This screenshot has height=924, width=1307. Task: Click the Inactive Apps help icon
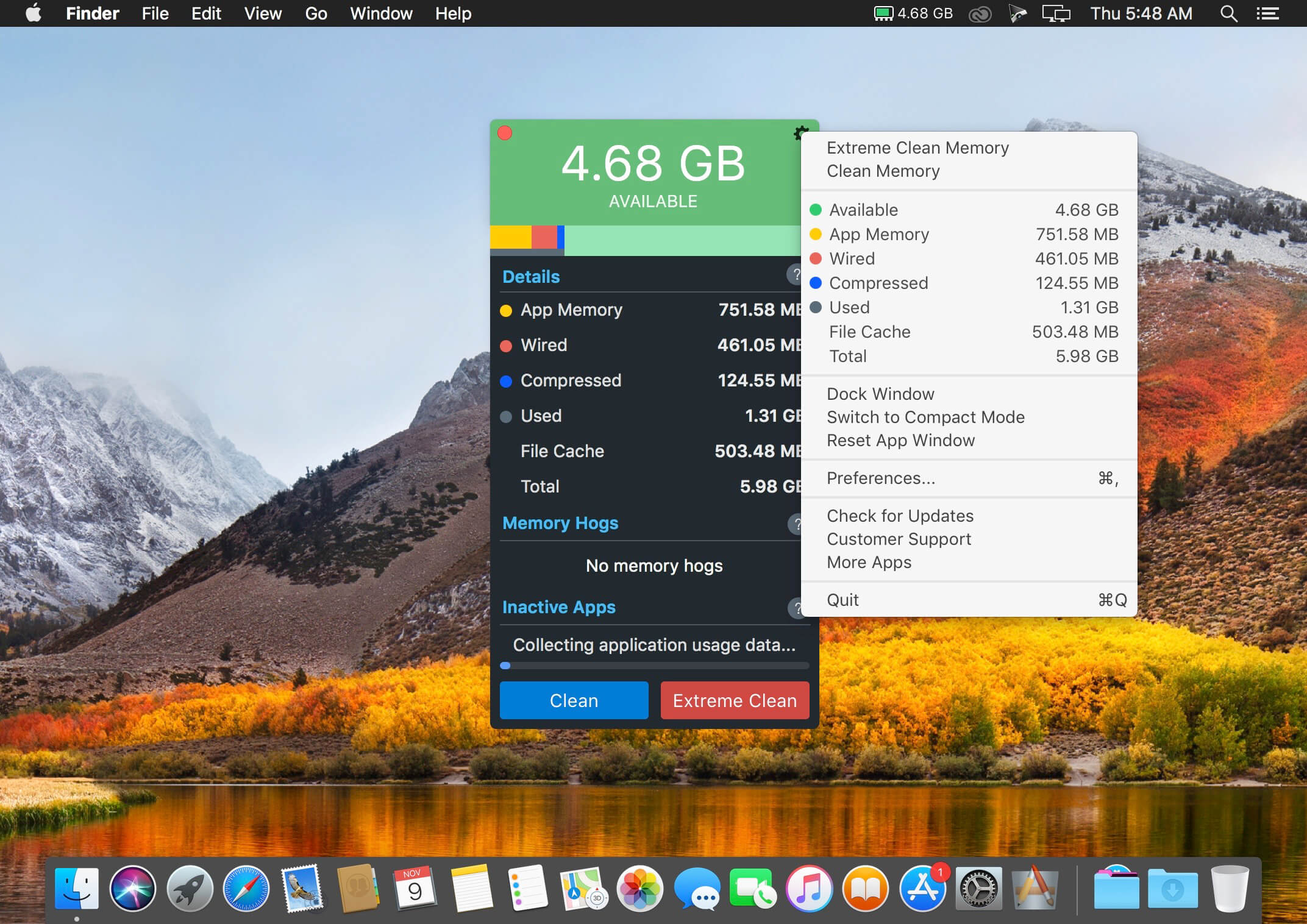(x=796, y=608)
